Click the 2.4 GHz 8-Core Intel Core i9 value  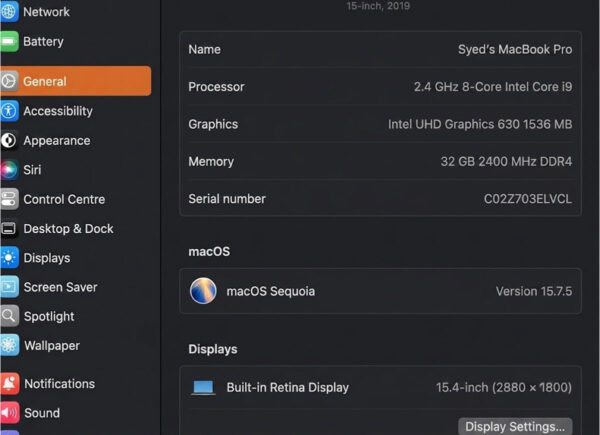pos(493,87)
